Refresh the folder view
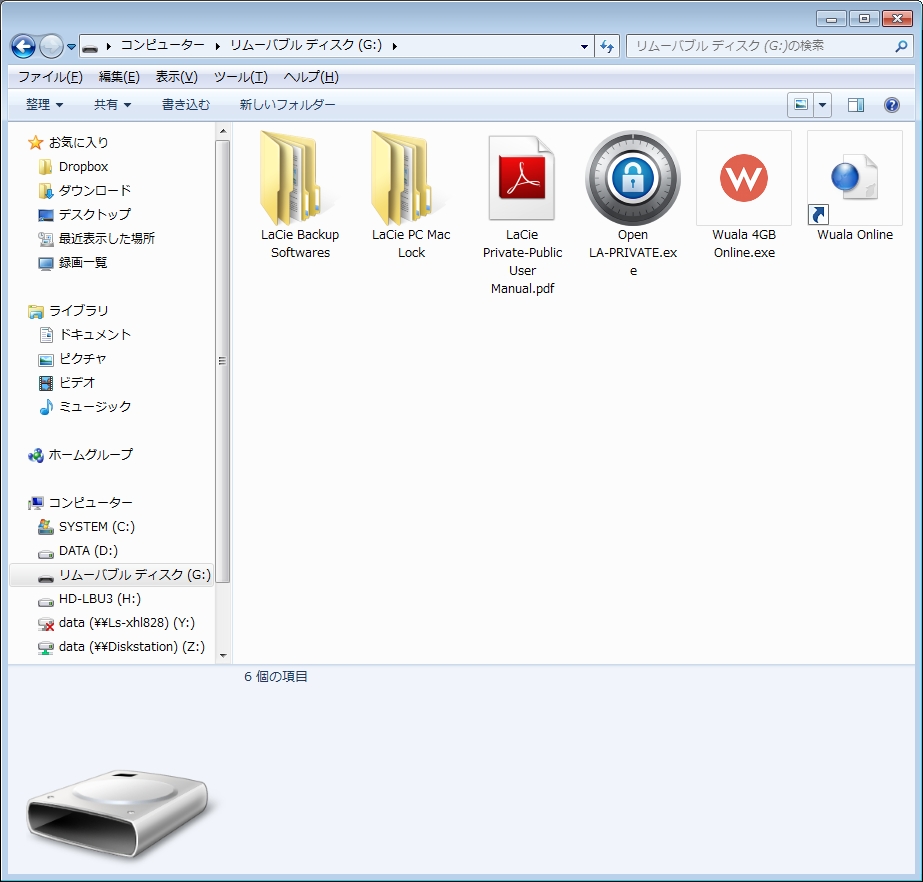Viewport: 923px width, 882px height. point(607,46)
